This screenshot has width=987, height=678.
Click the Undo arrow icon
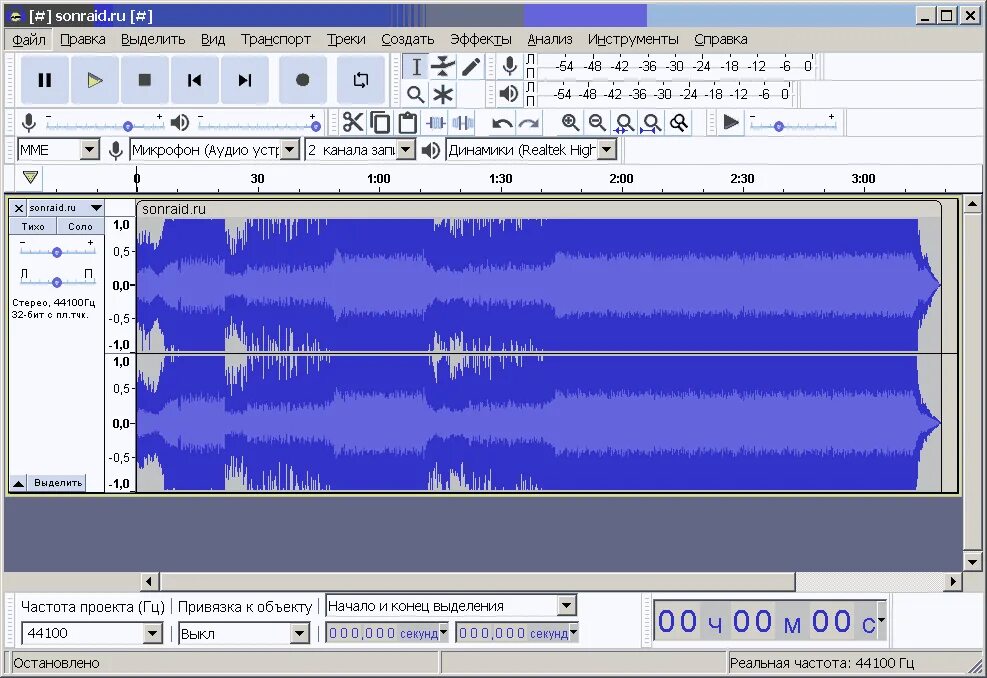[502, 122]
